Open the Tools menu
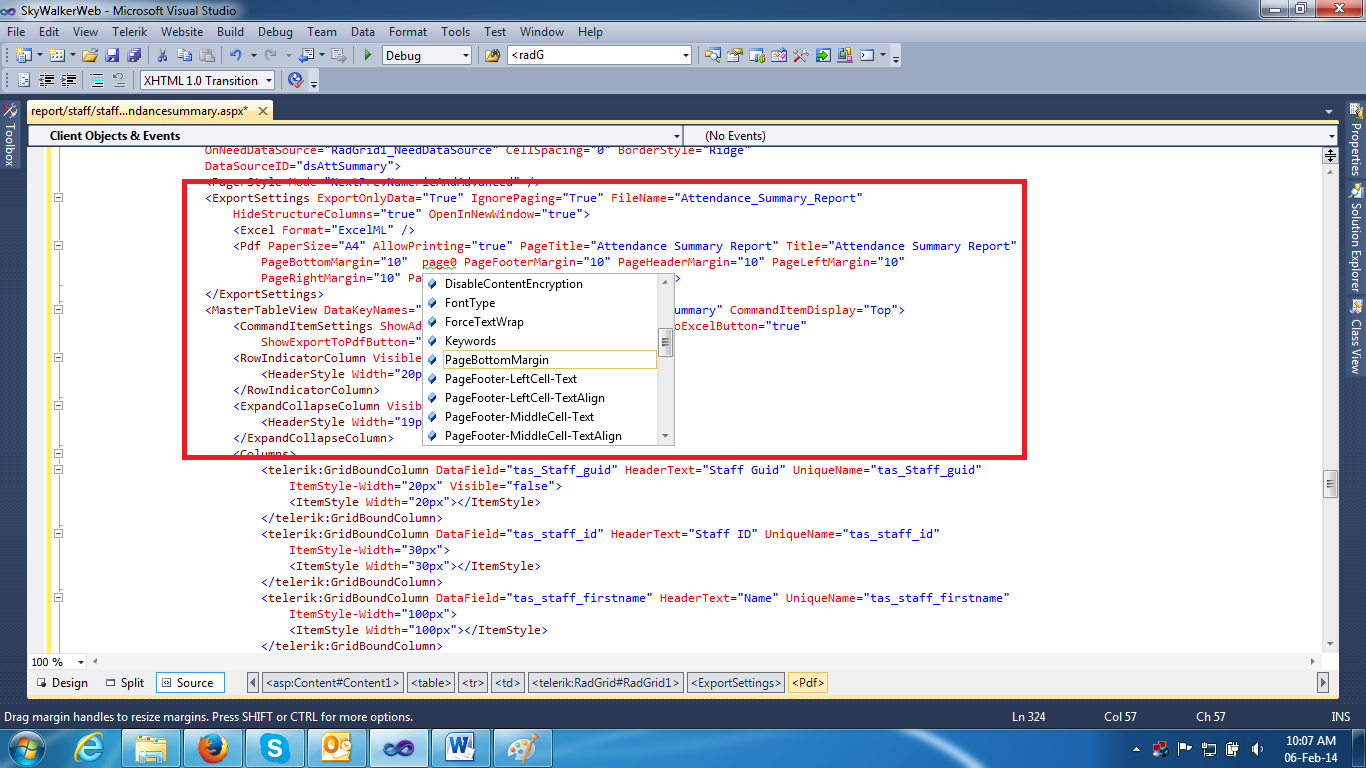 pos(455,32)
